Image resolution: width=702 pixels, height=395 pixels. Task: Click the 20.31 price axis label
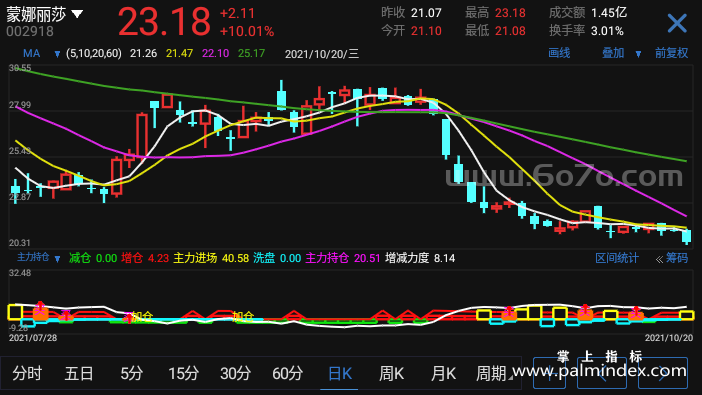tap(20, 243)
